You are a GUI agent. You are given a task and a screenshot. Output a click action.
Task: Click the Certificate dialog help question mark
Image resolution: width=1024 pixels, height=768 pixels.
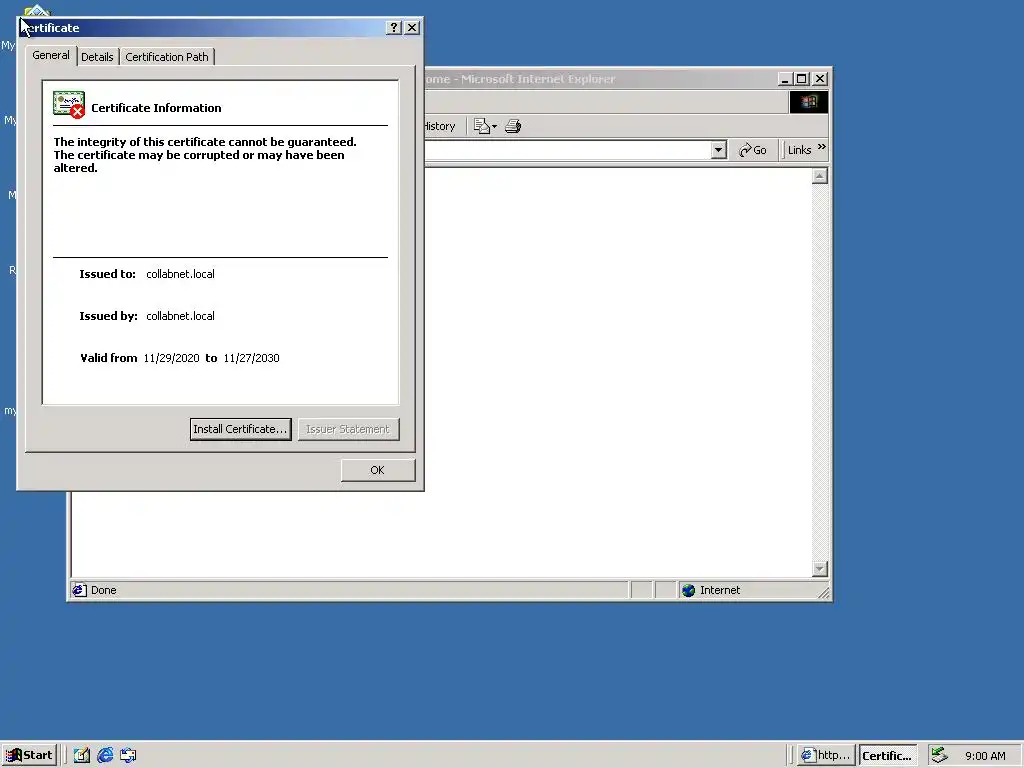pos(394,27)
